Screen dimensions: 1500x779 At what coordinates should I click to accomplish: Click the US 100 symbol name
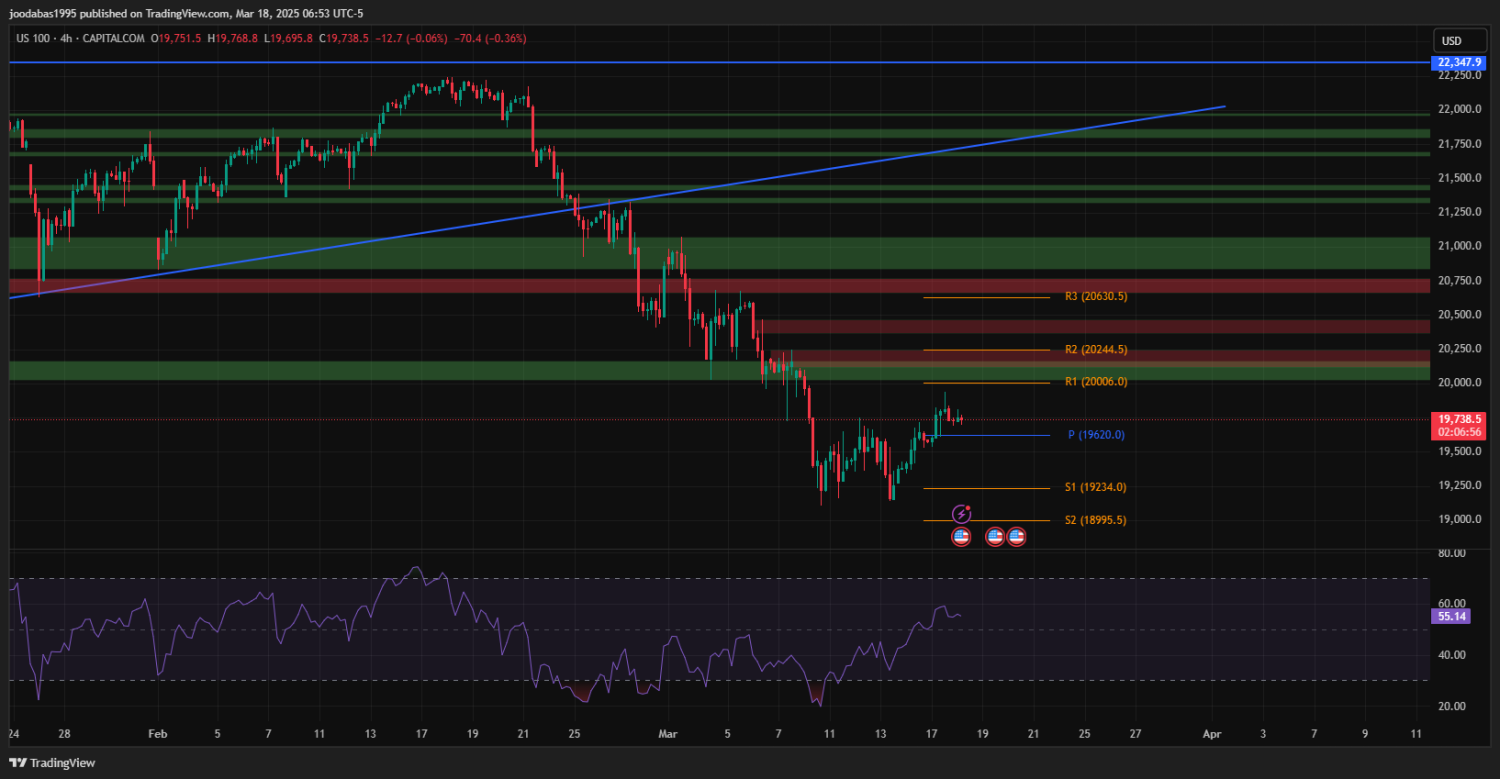click(x=34, y=38)
